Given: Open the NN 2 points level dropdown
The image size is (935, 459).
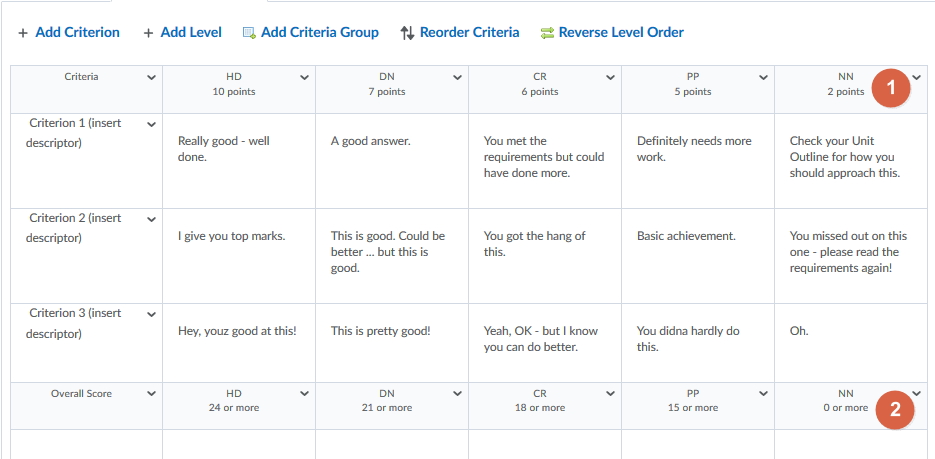Looking at the screenshot, I should point(917,77).
